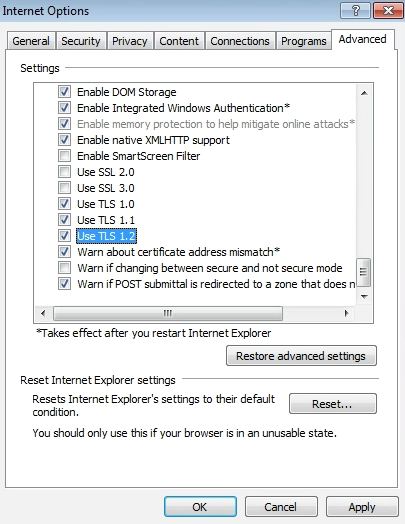Check Use SSL 2.0 box
The width and height of the screenshot is (405, 524).
click(64, 172)
